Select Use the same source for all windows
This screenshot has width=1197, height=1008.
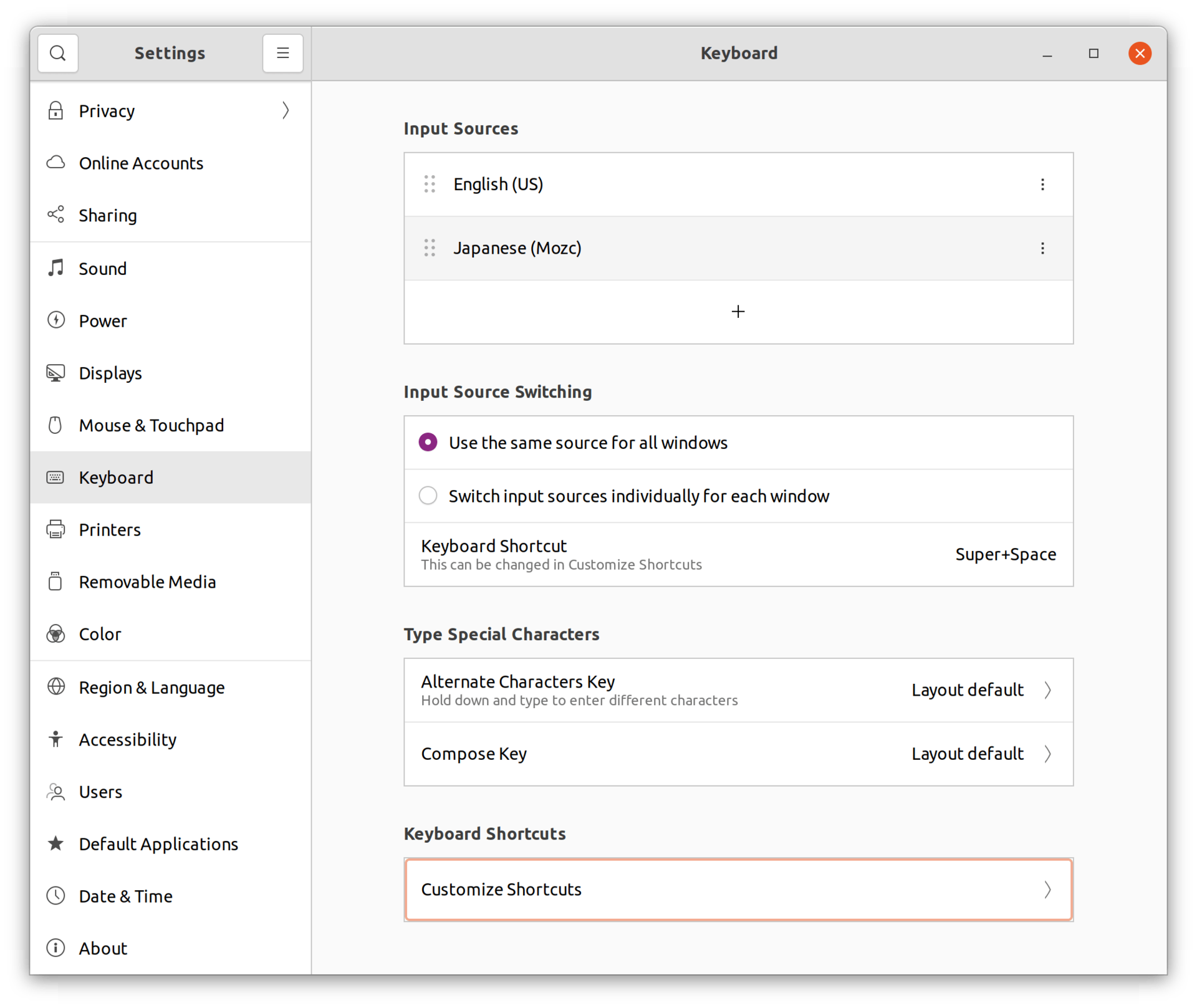(428, 443)
